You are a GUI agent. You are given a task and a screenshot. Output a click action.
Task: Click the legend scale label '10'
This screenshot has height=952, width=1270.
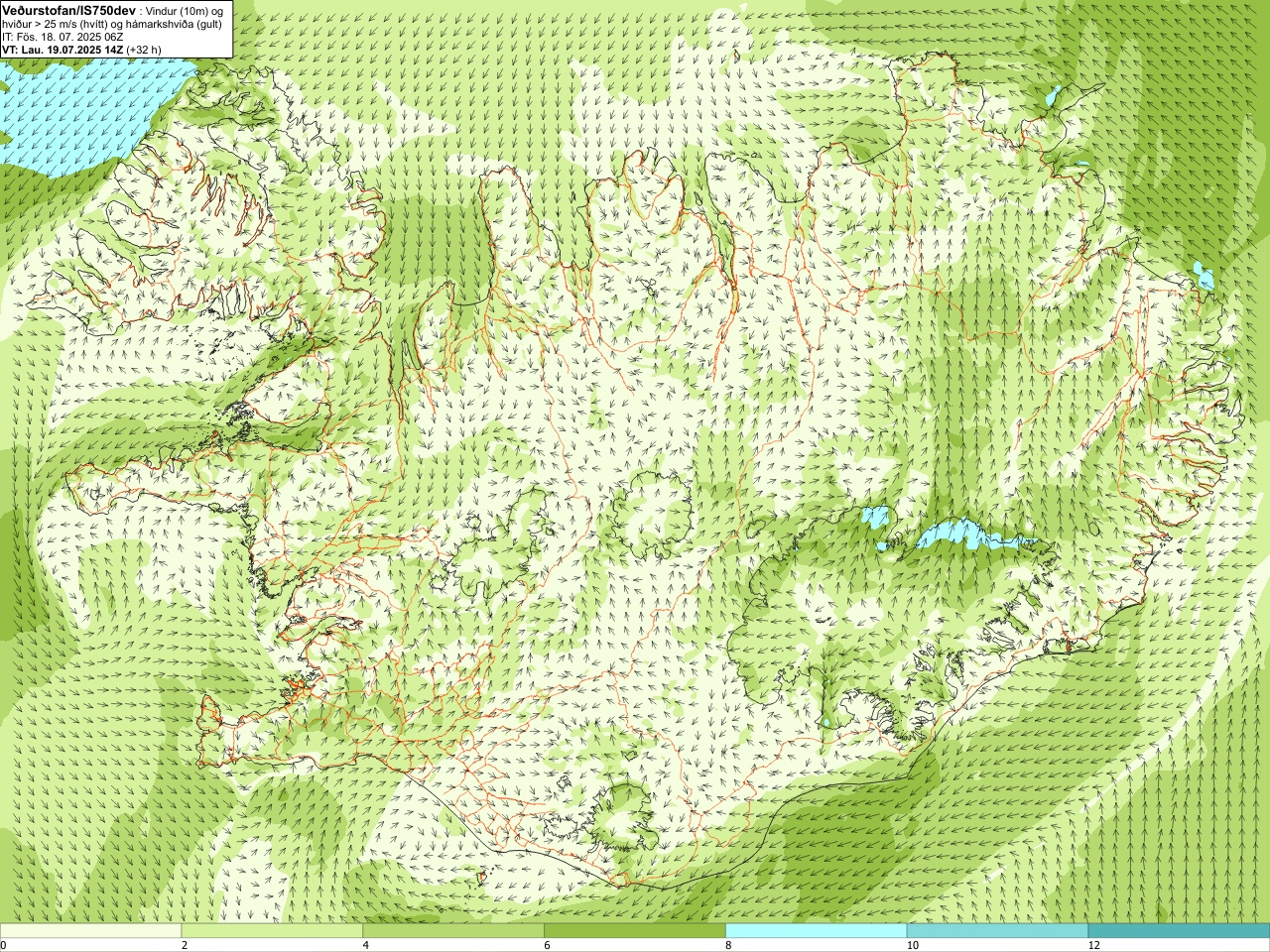[x=912, y=945]
